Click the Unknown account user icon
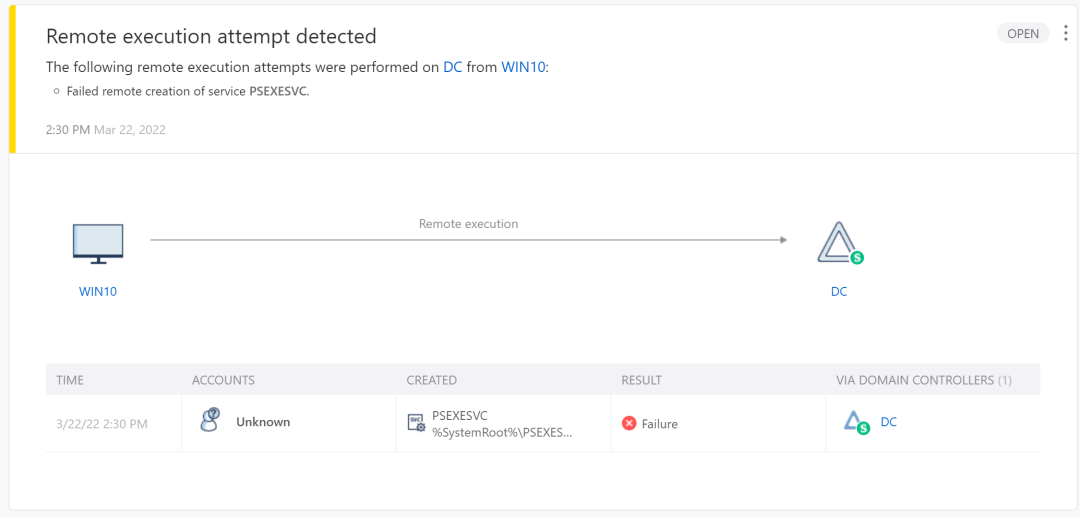The image size is (1080, 517). [209, 421]
